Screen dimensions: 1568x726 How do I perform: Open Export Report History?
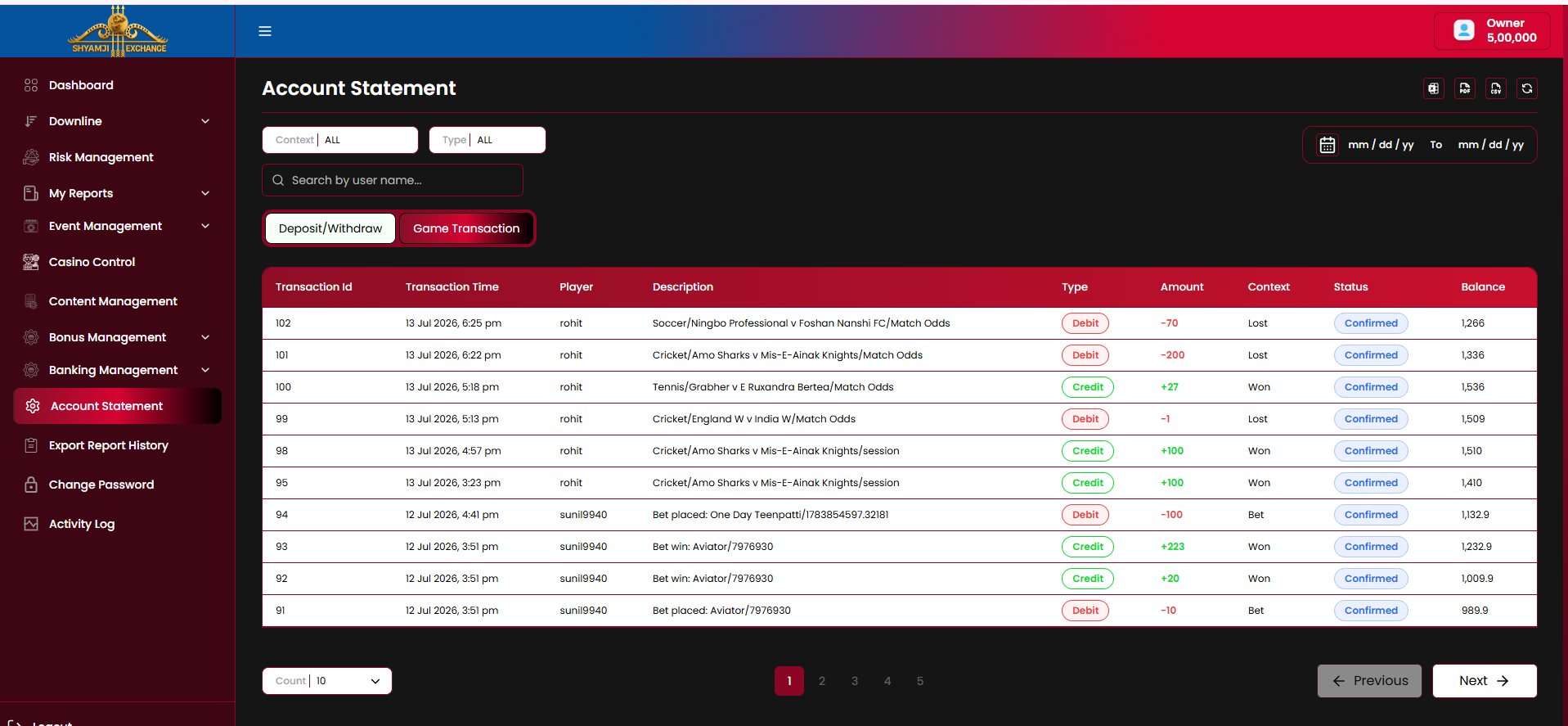[x=109, y=445]
